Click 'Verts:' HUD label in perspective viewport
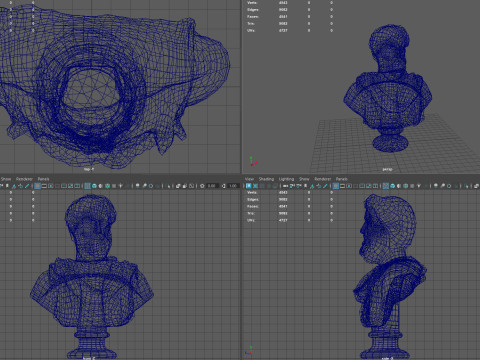The width and height of the screenshot is (480, 360). pyautogui.click(x=252, y=3)
